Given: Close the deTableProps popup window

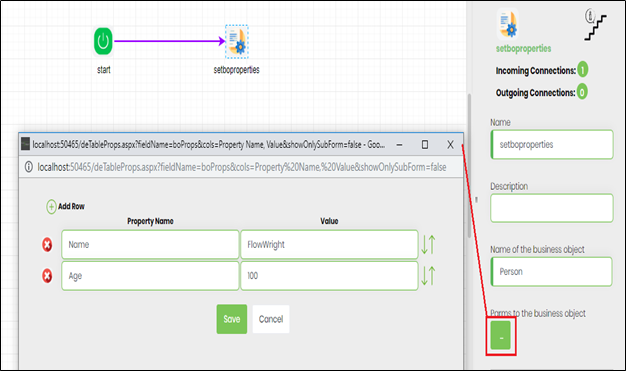Looking at the screenshot, I should pos(450,145).
